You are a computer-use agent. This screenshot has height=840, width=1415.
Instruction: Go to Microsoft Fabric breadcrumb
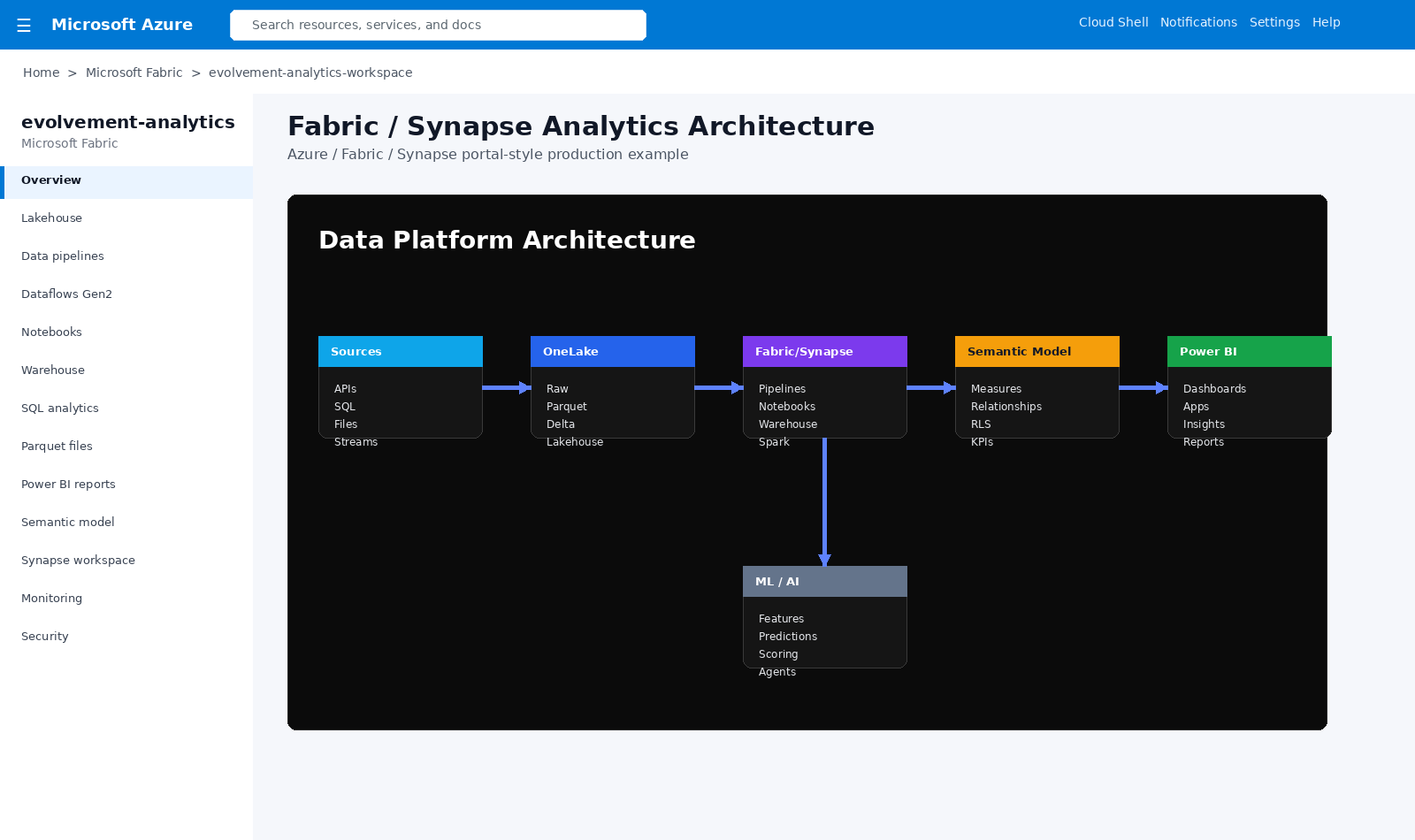(x=134, y=73)
